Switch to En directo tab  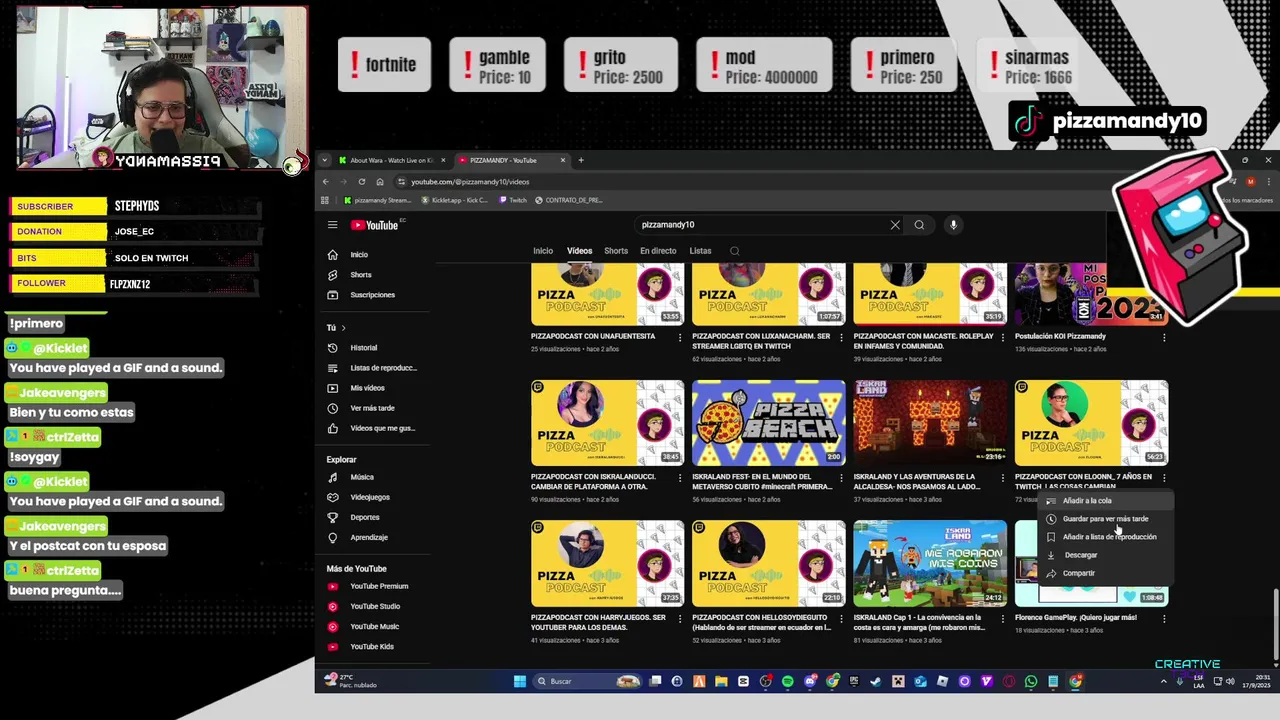pos(658,251)
